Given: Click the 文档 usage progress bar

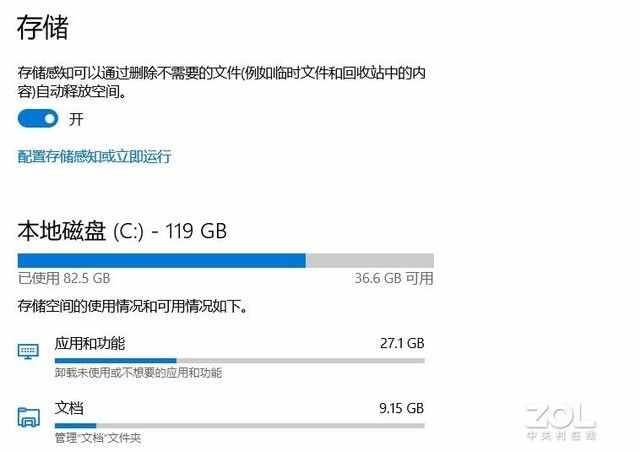Looking at the screenshot, I should 239,425.
